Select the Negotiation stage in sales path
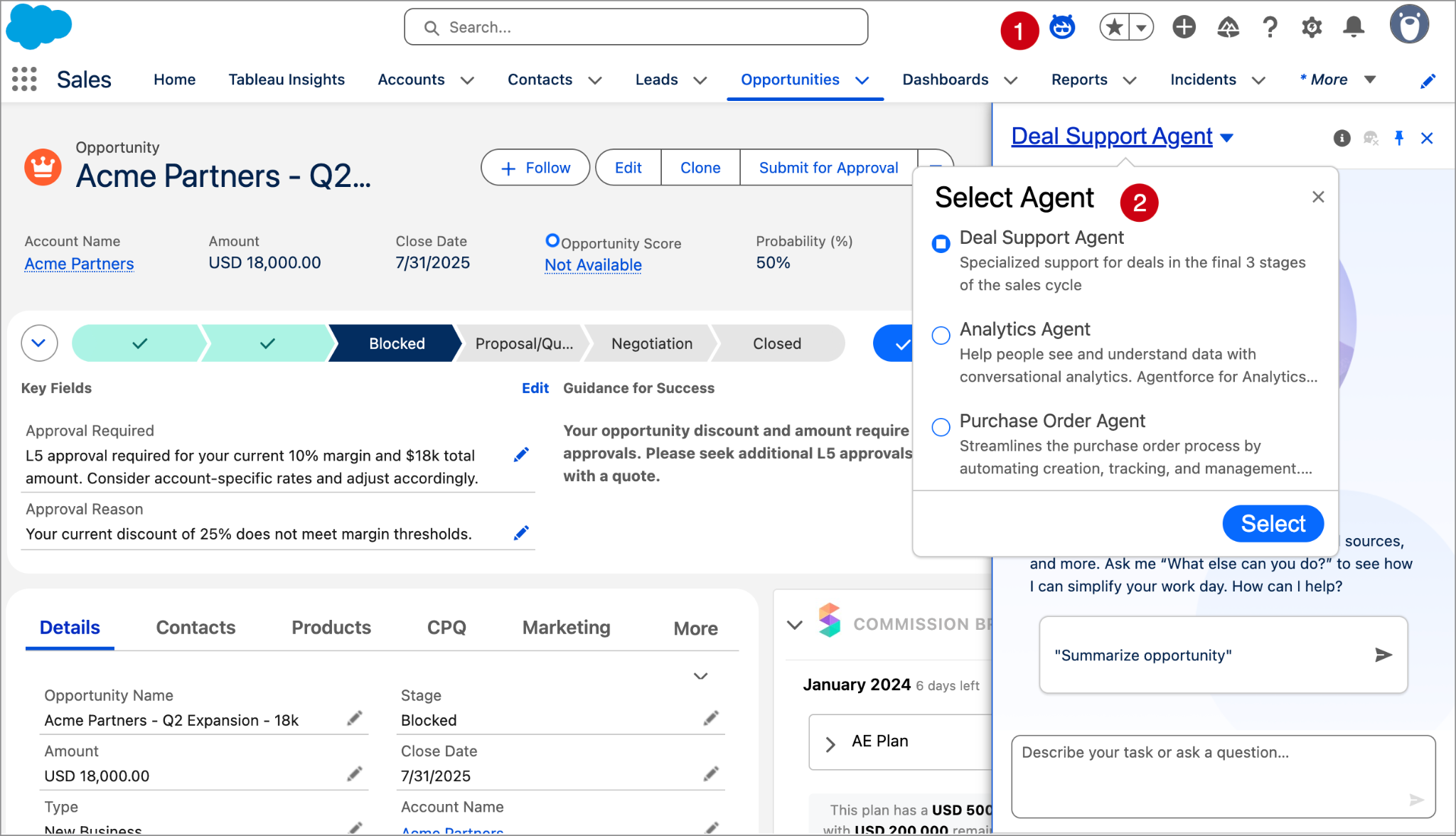The height and width of the screenshot is (836, 1456). (x=652, y=343)
